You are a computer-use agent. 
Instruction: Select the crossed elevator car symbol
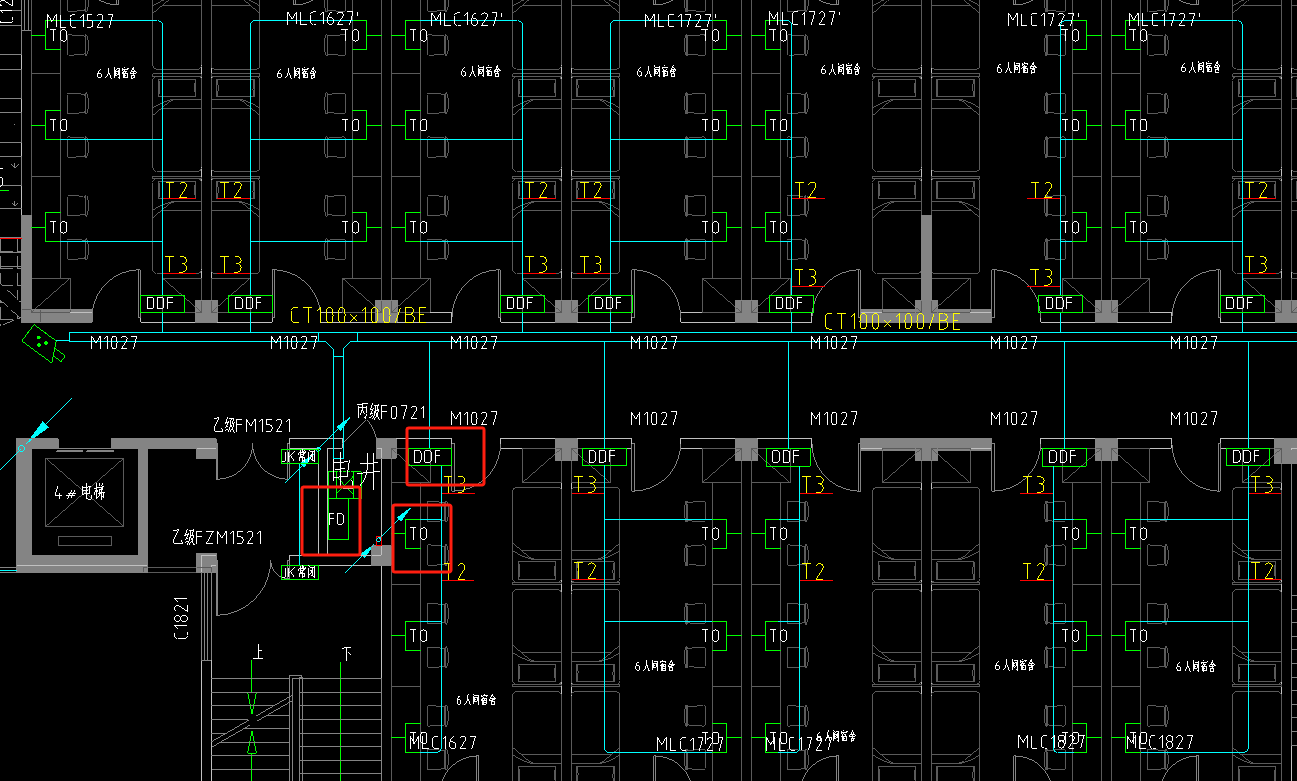(83, 492)
